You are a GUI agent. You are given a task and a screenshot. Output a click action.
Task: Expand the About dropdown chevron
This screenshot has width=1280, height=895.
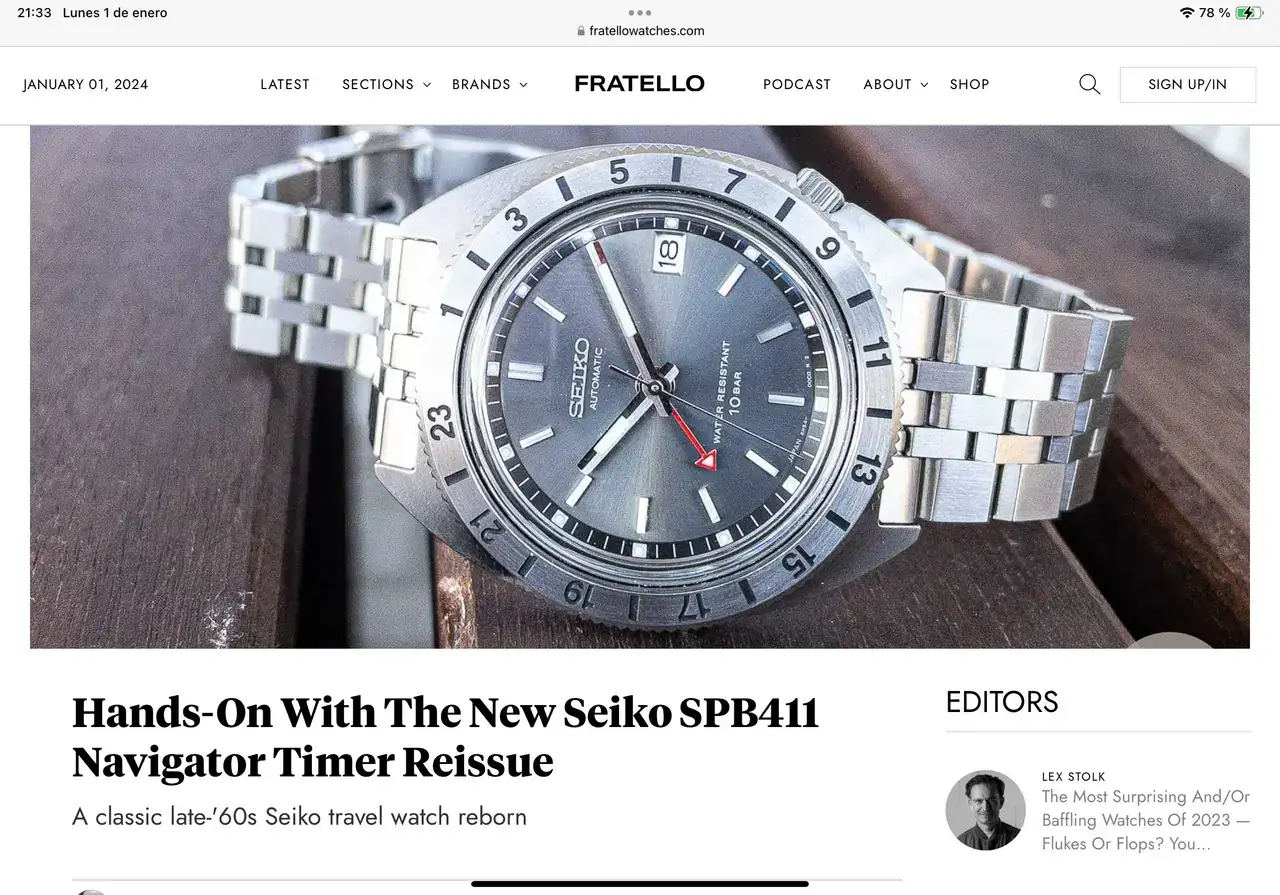(x=924, y=85)
